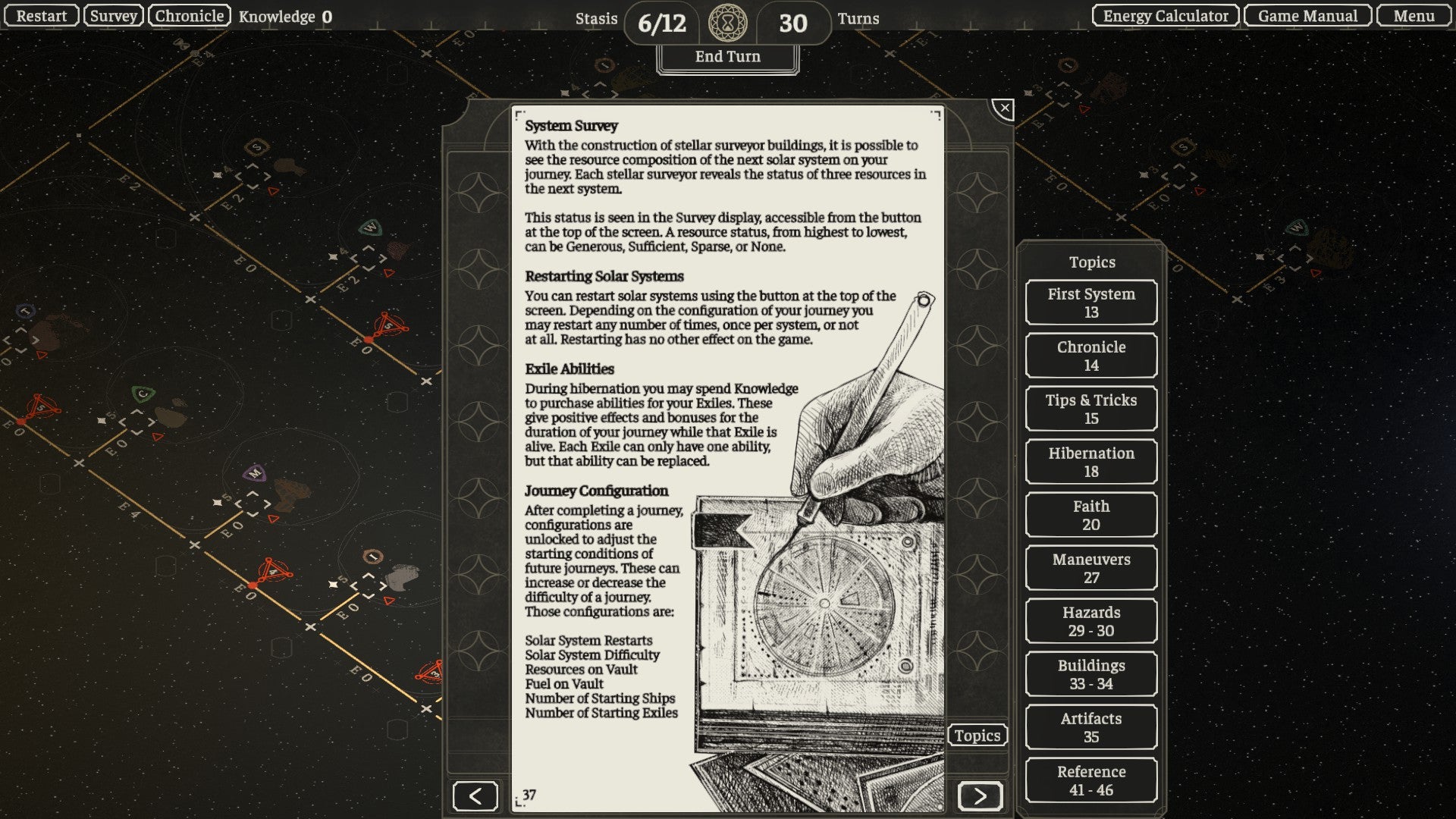Click the red triangular hazard marker labeled 5
The width and height of the screenshot is (1456, 819).
pos(390,325)
